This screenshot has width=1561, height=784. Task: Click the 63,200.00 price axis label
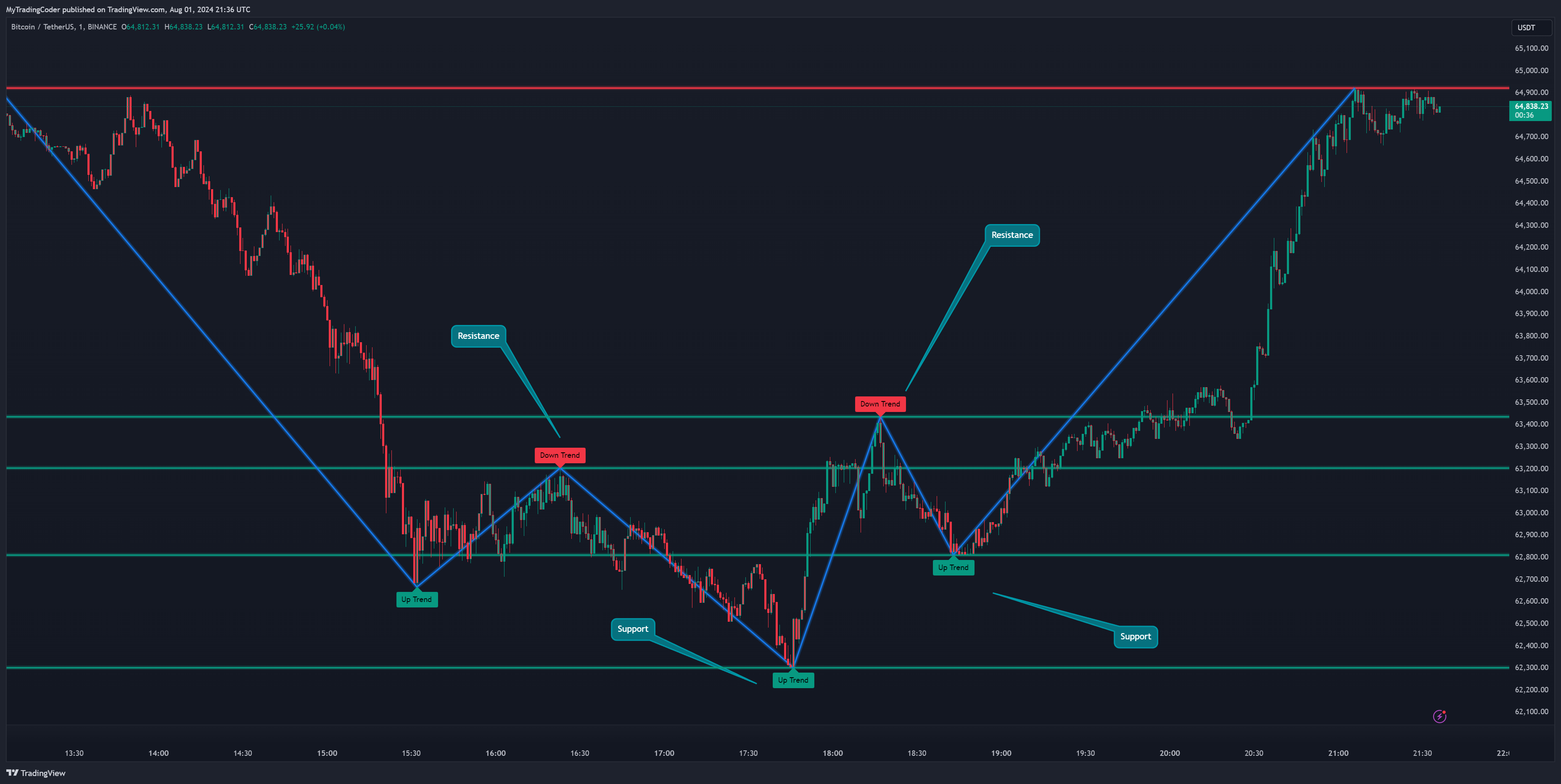tap(1531, 468)
